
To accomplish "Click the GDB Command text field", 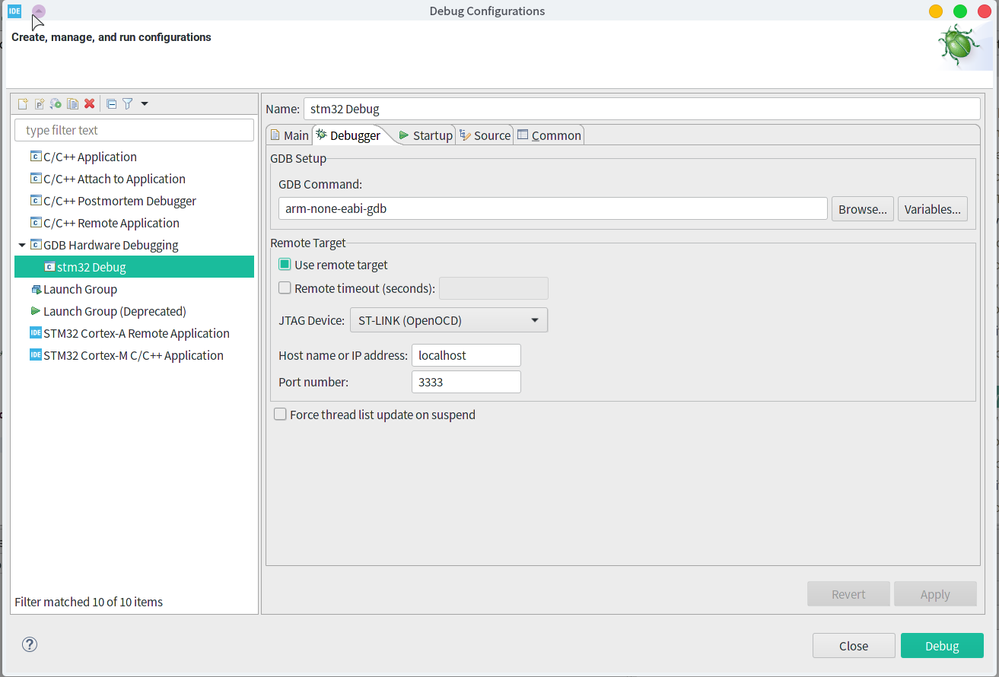I will pyautogui.click(x=552, y=209).
